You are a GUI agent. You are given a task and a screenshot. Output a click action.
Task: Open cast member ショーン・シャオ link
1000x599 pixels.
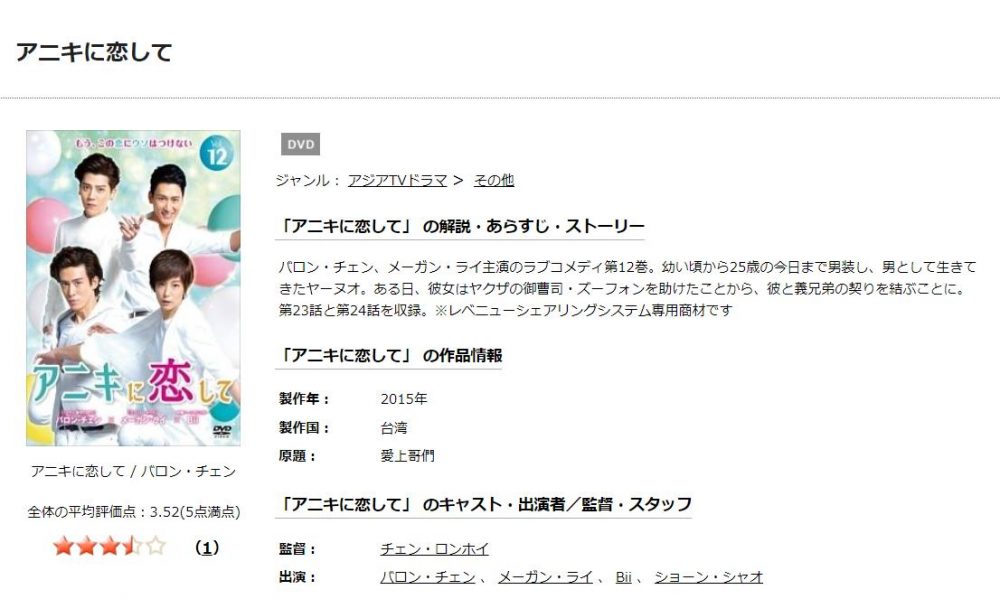[709, 577]
